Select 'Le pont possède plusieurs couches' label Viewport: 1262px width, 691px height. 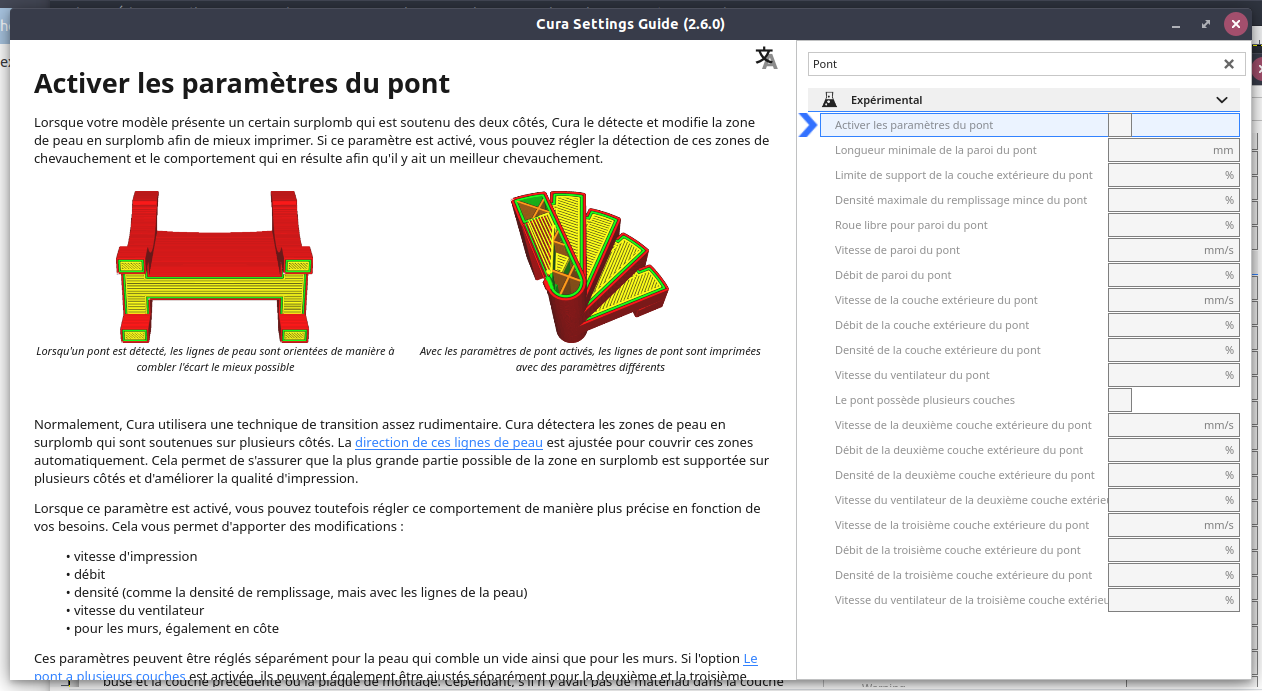(x=925, y=400)
